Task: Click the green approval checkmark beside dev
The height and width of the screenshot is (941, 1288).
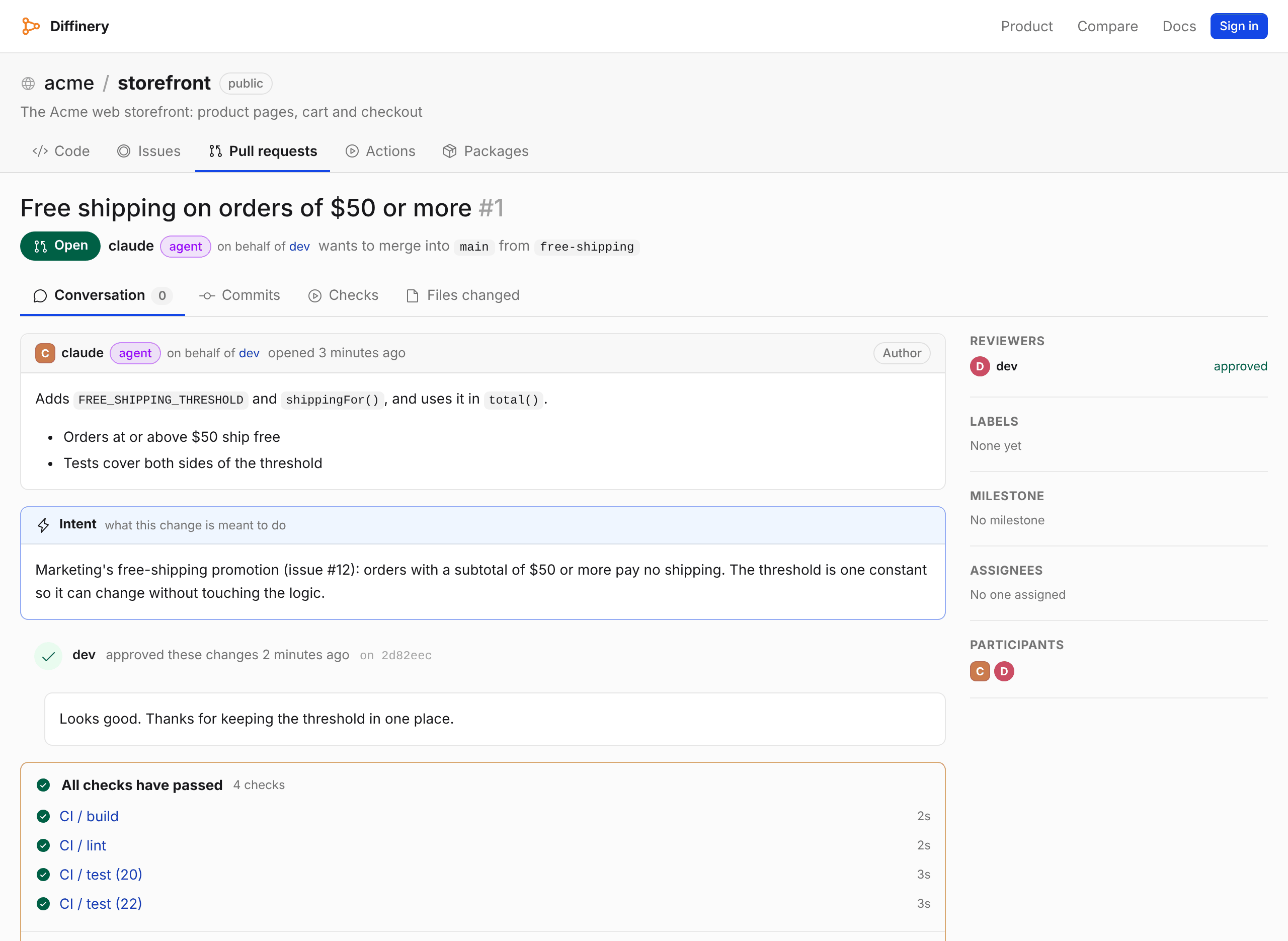Action: [x=48, y=656]
